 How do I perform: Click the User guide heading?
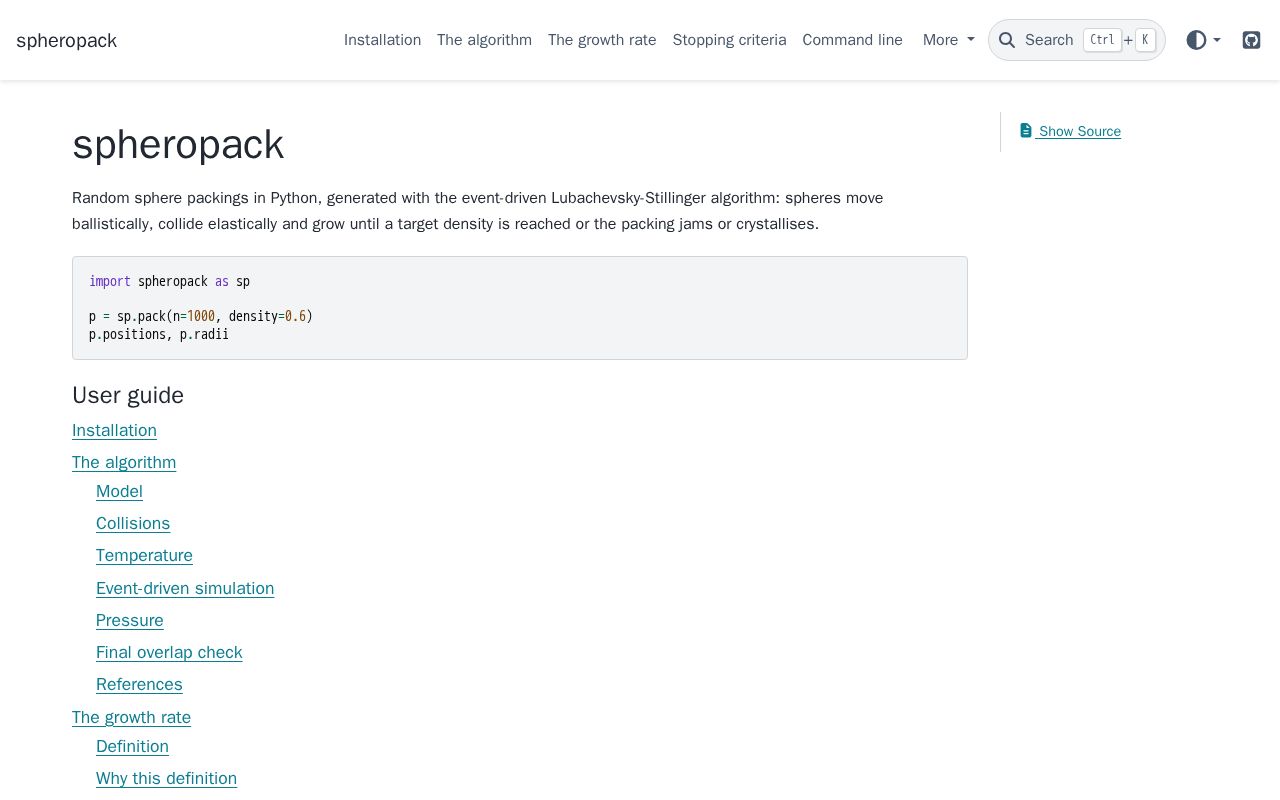click(x=128, y=395)
